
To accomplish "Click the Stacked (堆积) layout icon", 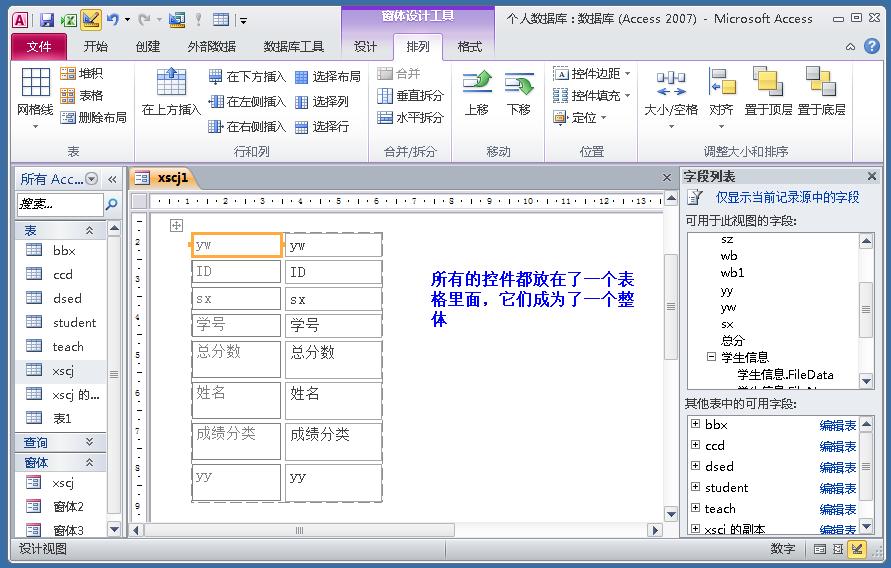I will pos(68,74).
